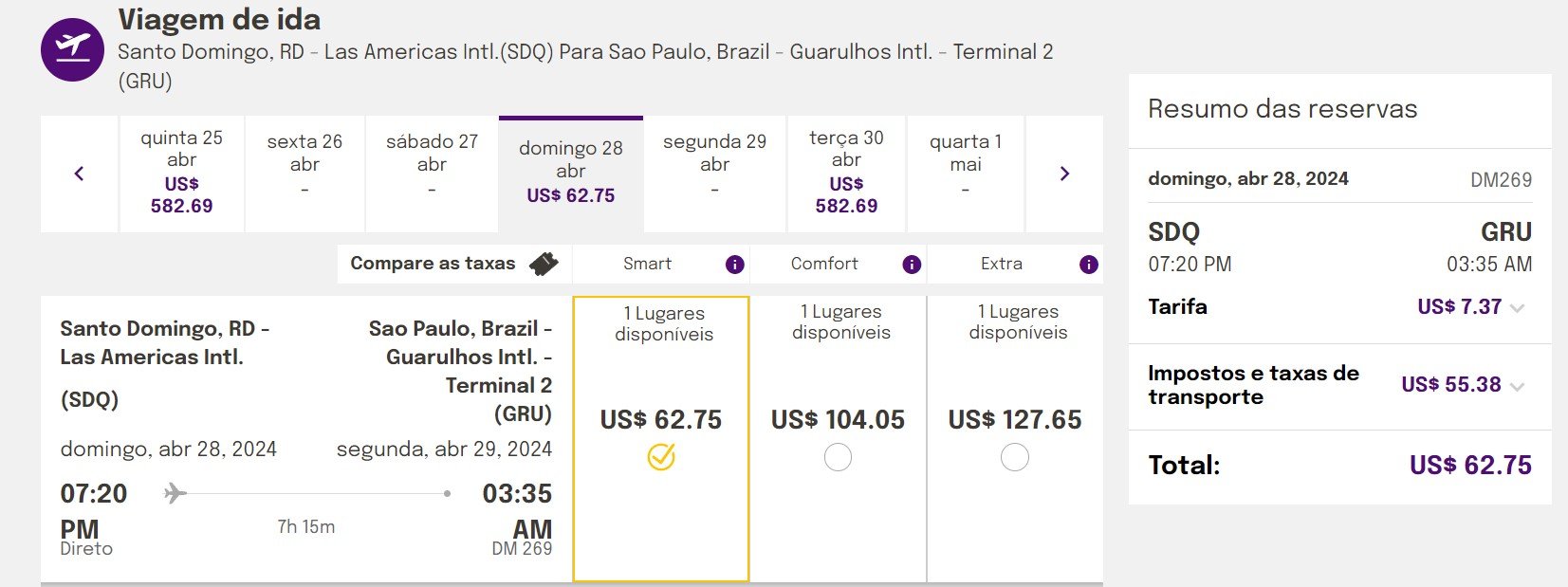Image resolution: width=1568 pixels, height=587 pixels.
Task: Go to next dates arrow
Action: pos(1064,174)
